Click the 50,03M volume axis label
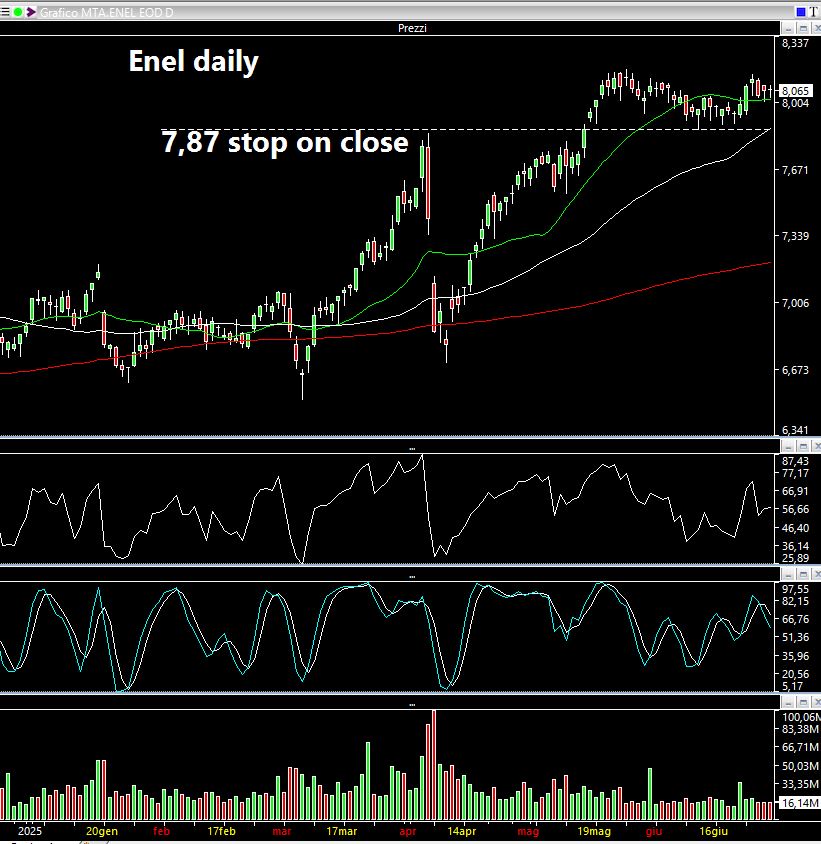 pyautogui.click(x=801, y=766)
